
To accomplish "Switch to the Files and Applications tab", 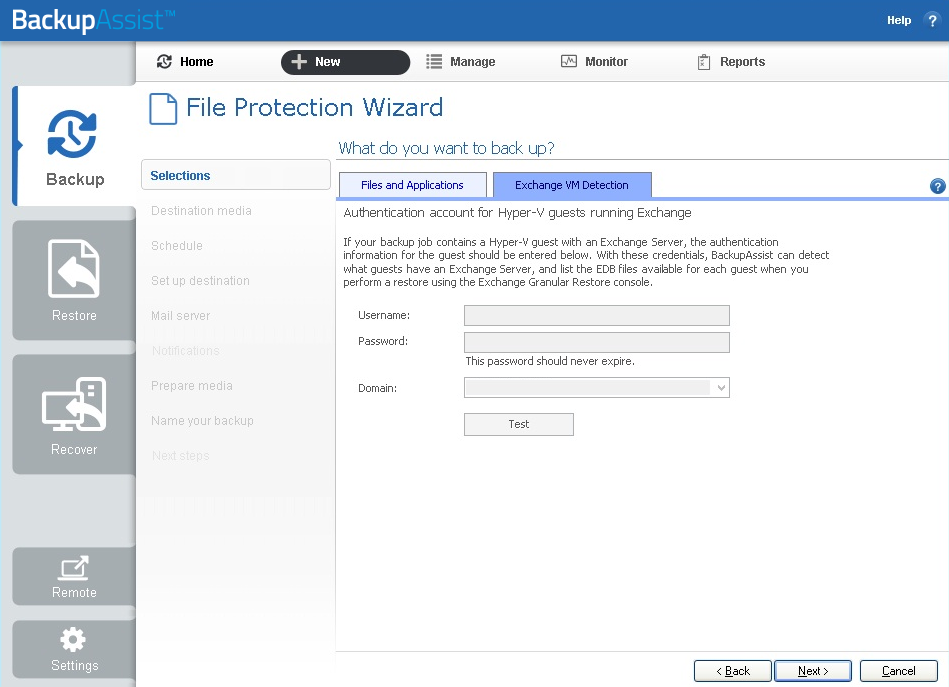I will pyautogui.click(x=412, y=185).
